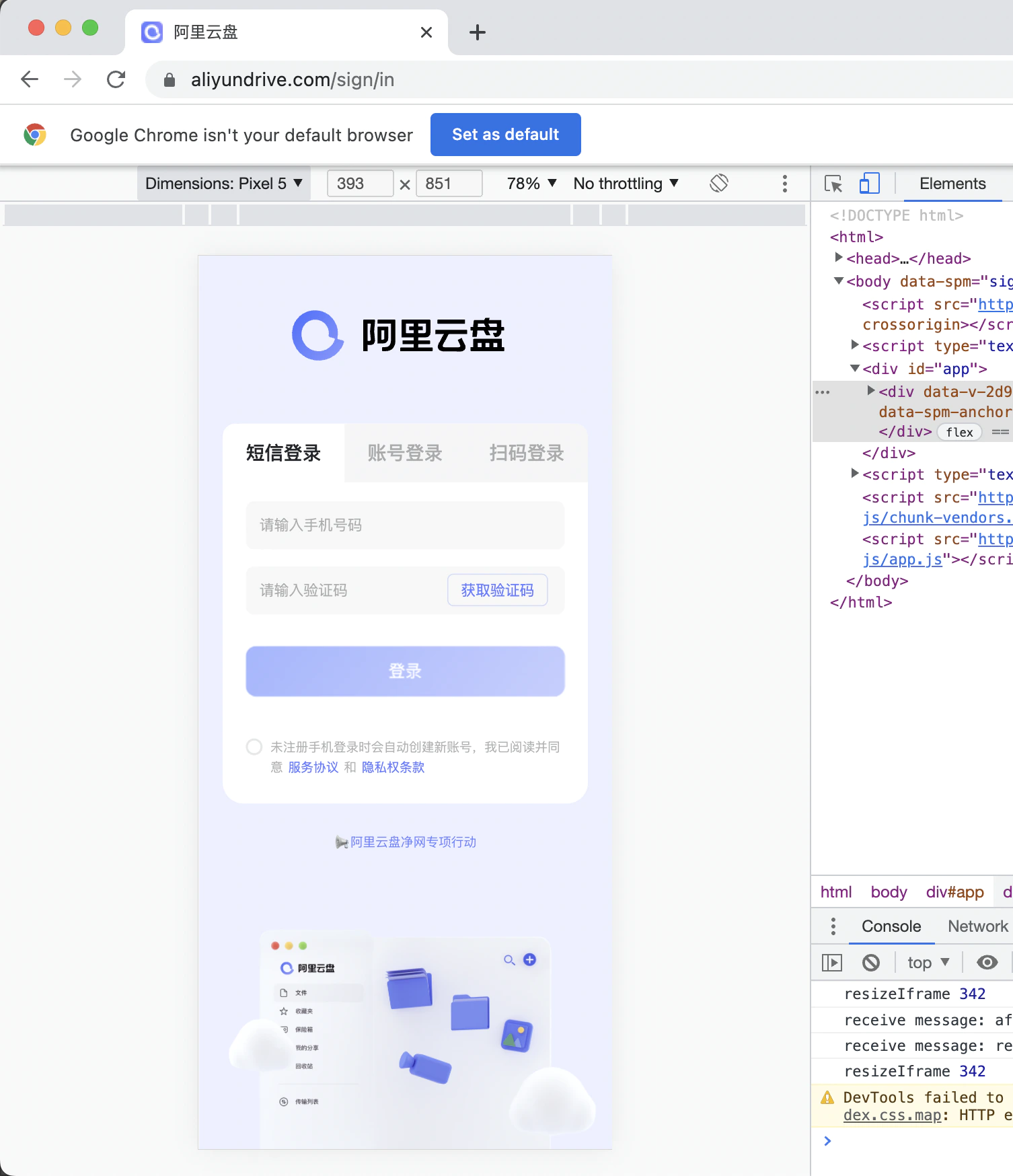Viewport: 1013px width, 1176px height.
Task: Toggle the device toolbar icon
Action: pyautogui.click(x=870, y=184)
